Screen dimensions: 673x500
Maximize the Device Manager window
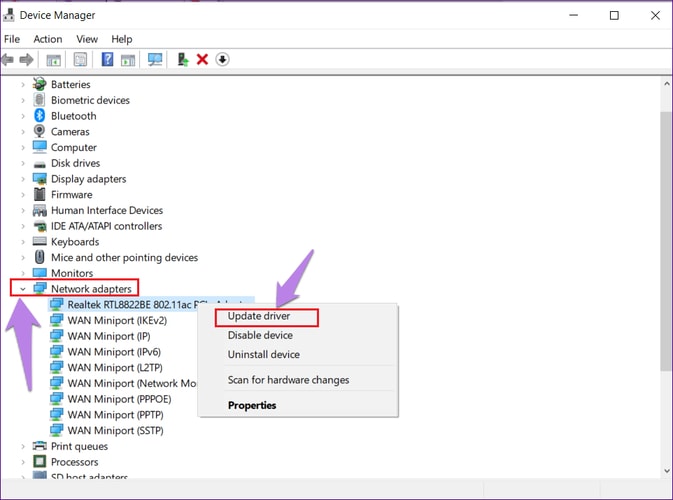614,15
